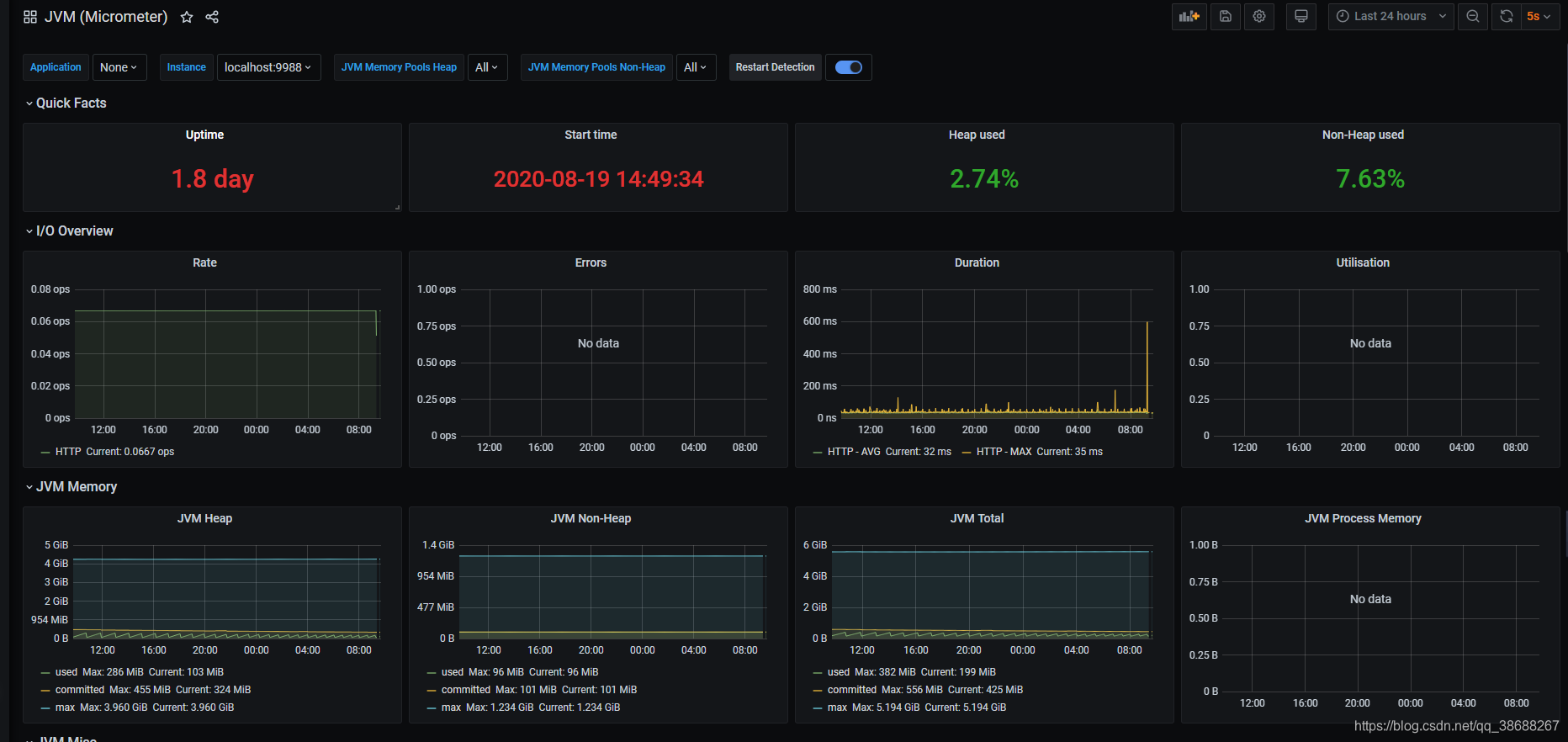Open the 5s refresh interval dropdown

1539,17
